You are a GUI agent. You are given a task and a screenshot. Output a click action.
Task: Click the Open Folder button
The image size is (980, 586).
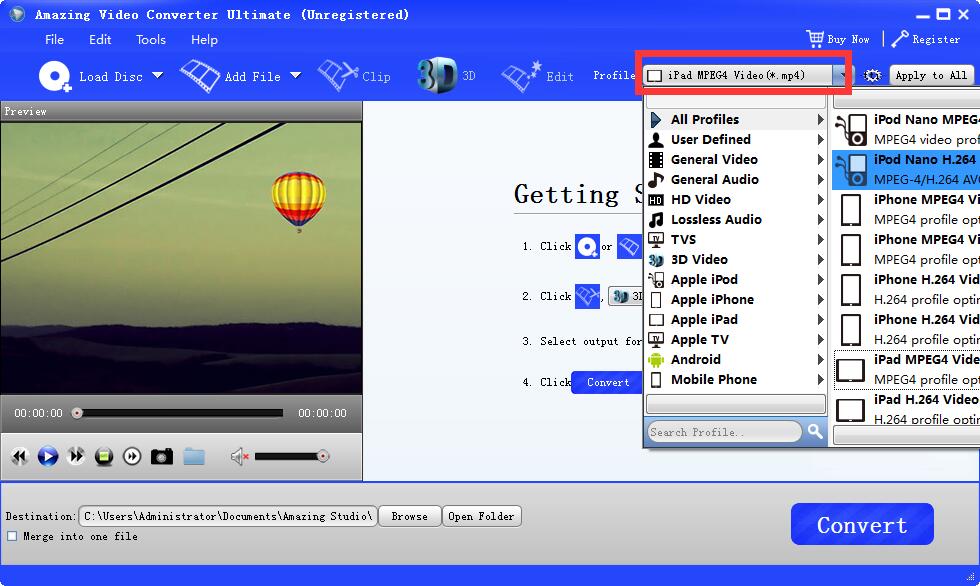coord(481,516)
